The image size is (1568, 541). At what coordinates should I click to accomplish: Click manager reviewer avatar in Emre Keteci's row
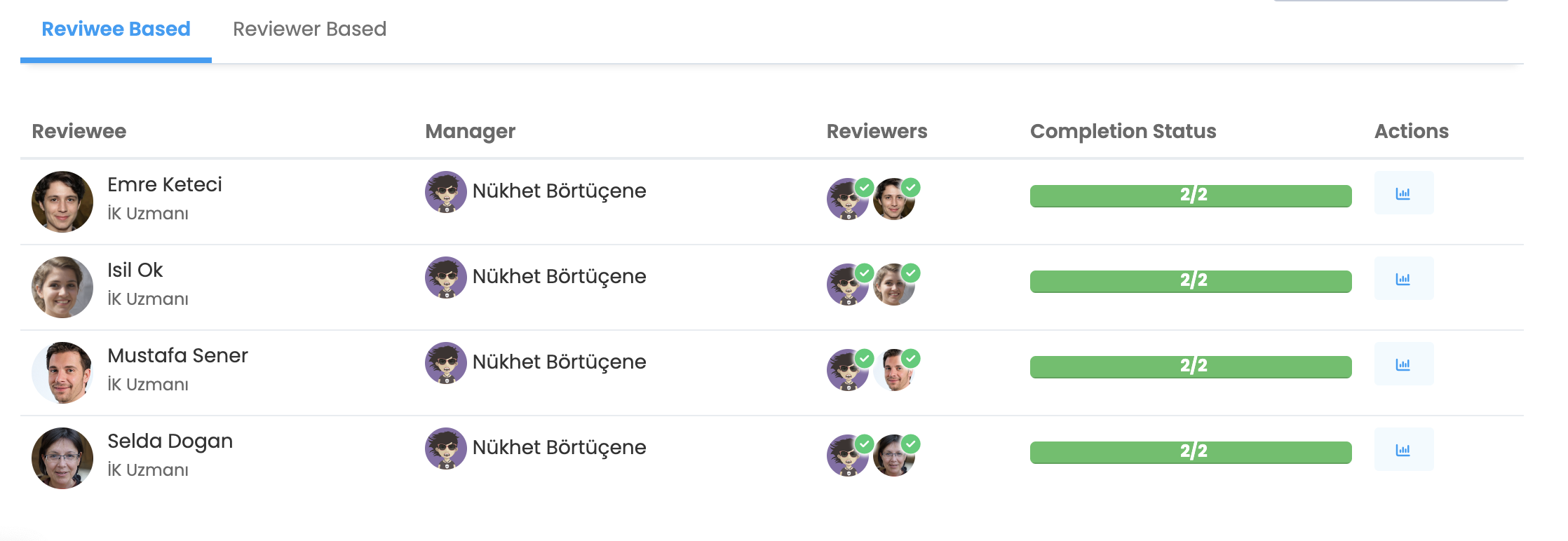click(847, 200)
